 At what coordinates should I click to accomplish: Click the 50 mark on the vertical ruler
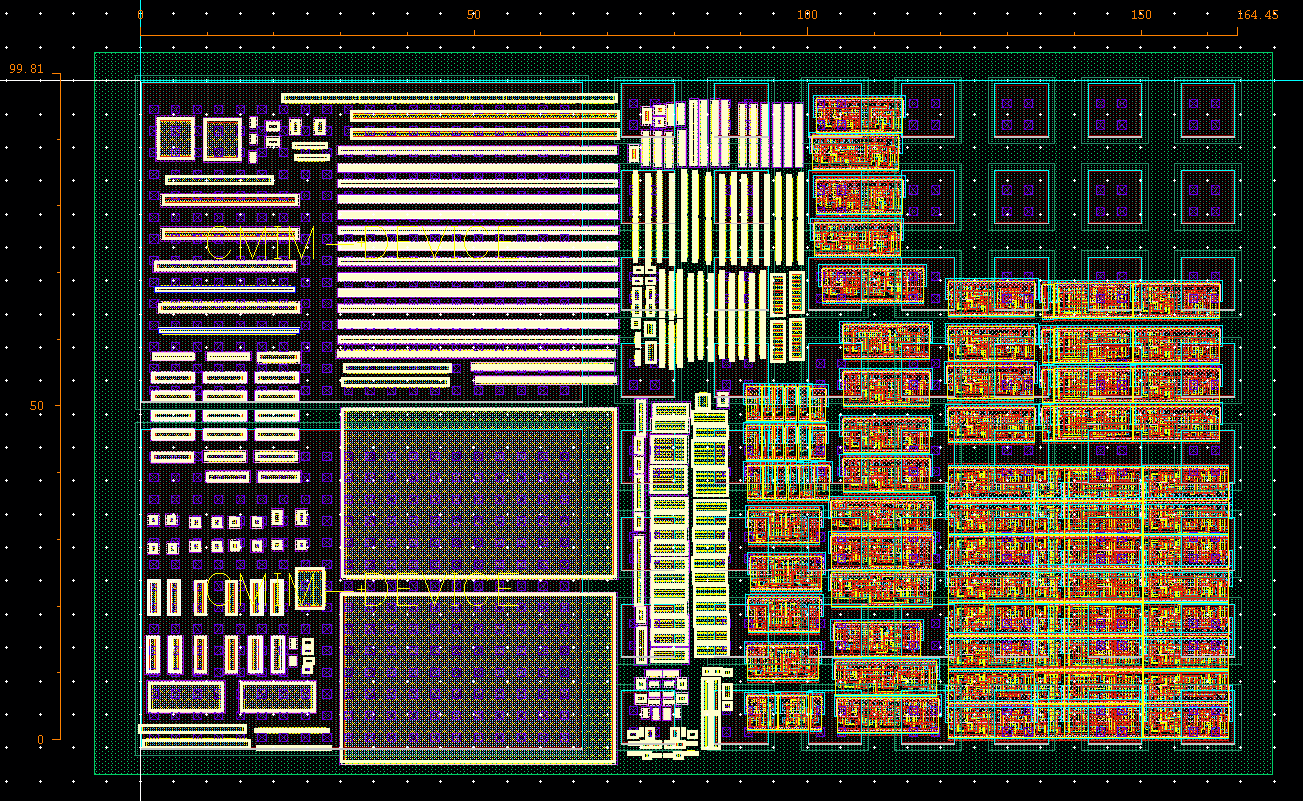click(x=37, y=406)
